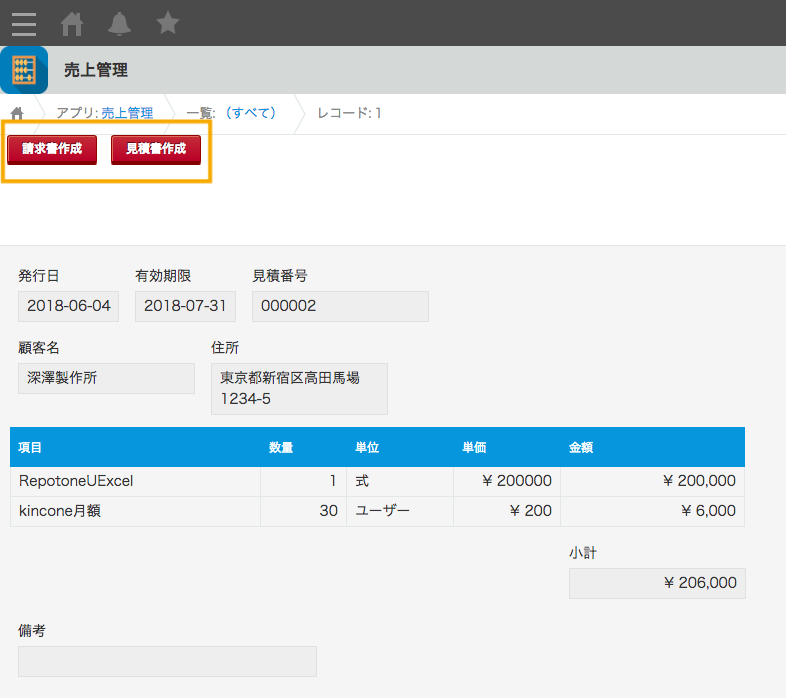Open the hamburger menu icon
Viewport: 786px width, 698px height.
24,24
